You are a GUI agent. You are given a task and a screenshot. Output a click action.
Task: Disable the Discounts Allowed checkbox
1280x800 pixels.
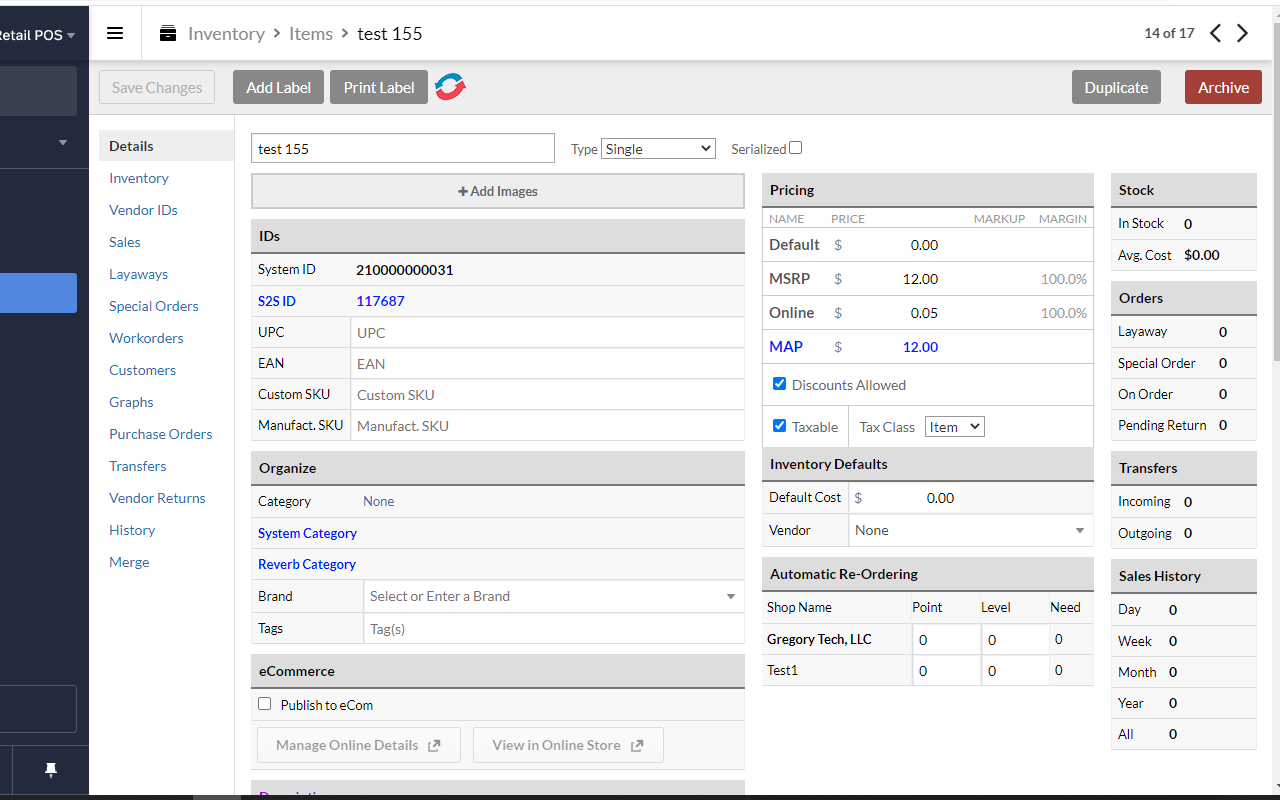(779, 383)
